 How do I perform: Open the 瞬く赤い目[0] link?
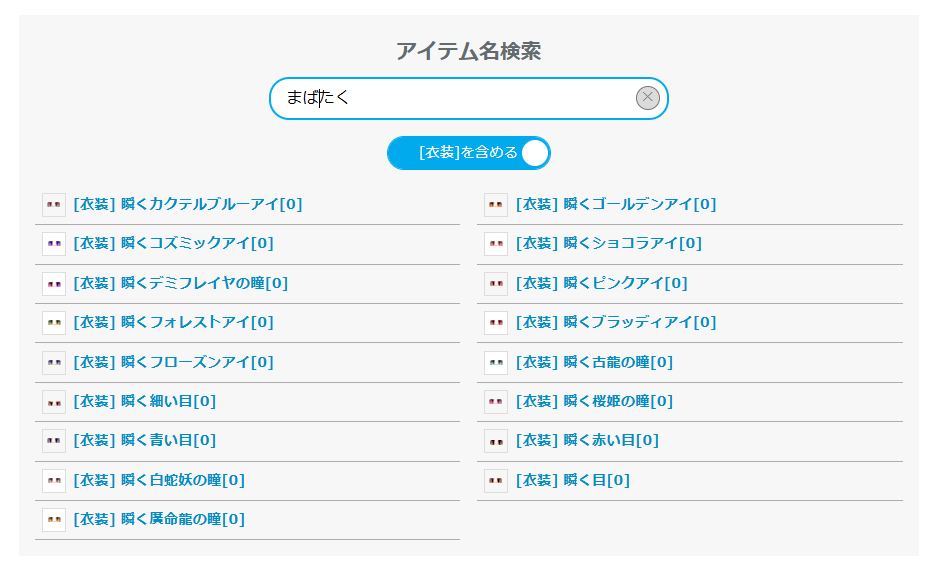[587, 440]
